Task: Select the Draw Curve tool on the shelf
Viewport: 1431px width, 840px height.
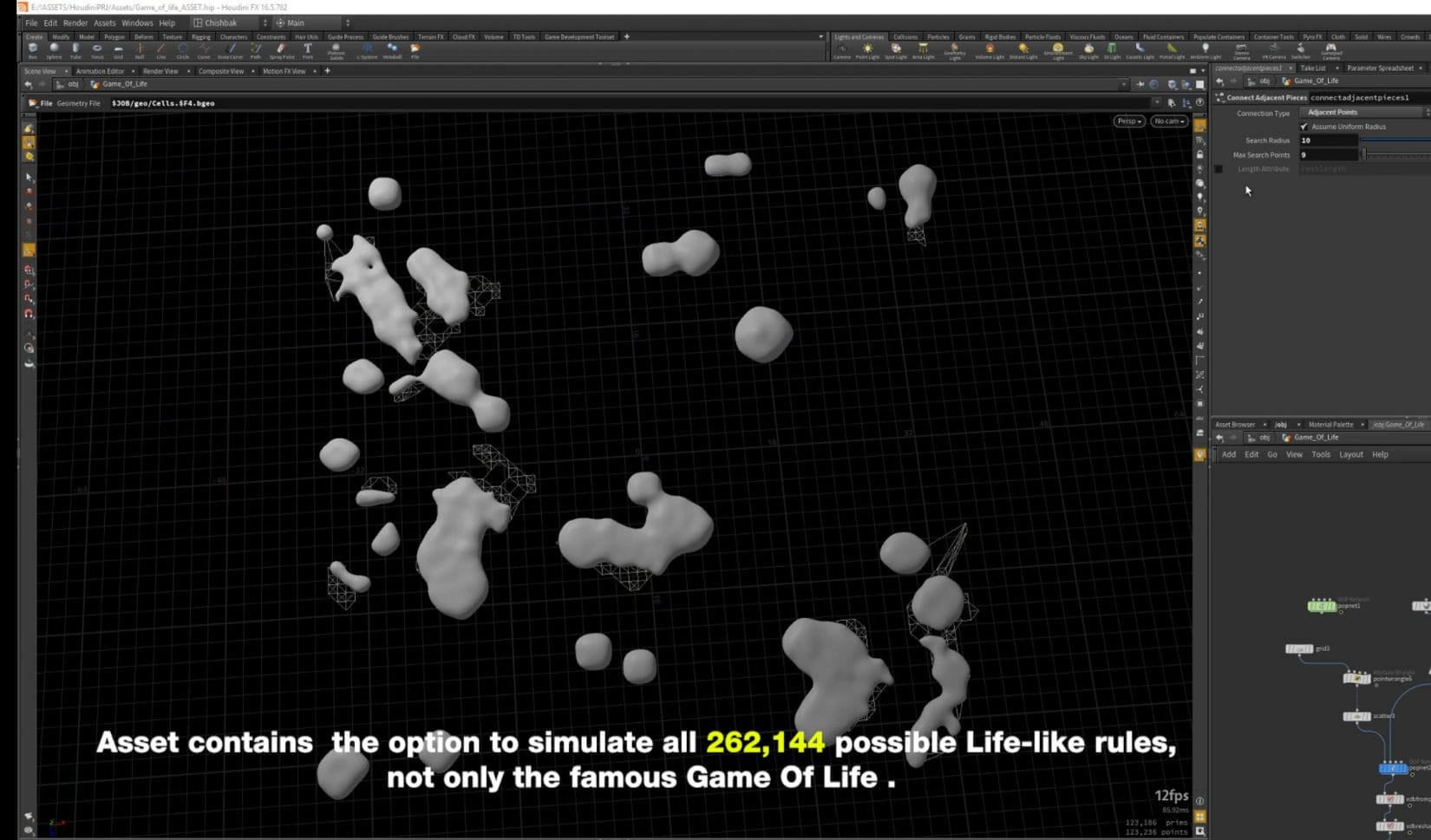Action: [x=231, y=50]
